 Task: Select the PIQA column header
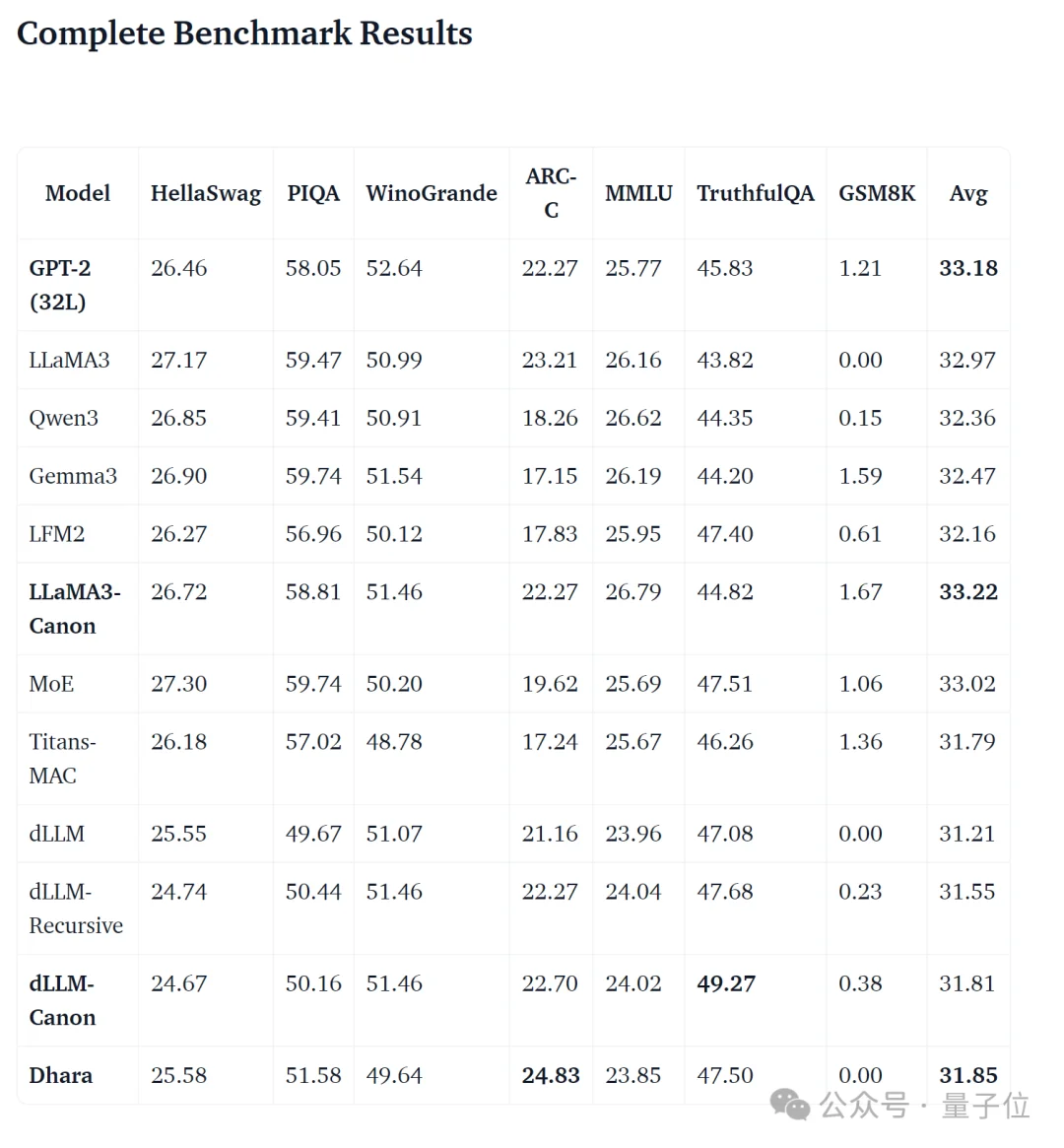[x=313, y=193]
